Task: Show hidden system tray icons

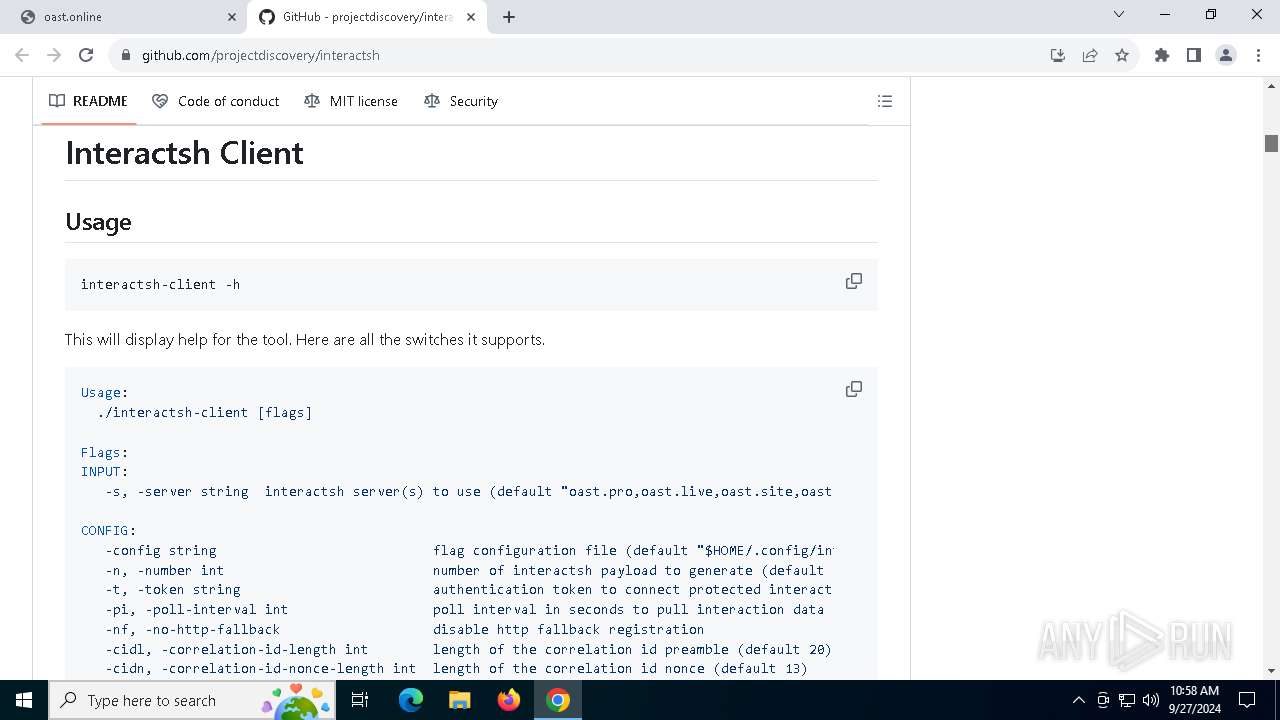Action: 1078,700
